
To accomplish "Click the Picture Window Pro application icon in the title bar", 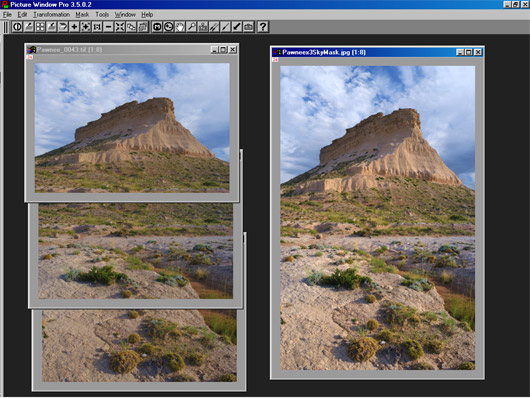I will tap(5, 4).
